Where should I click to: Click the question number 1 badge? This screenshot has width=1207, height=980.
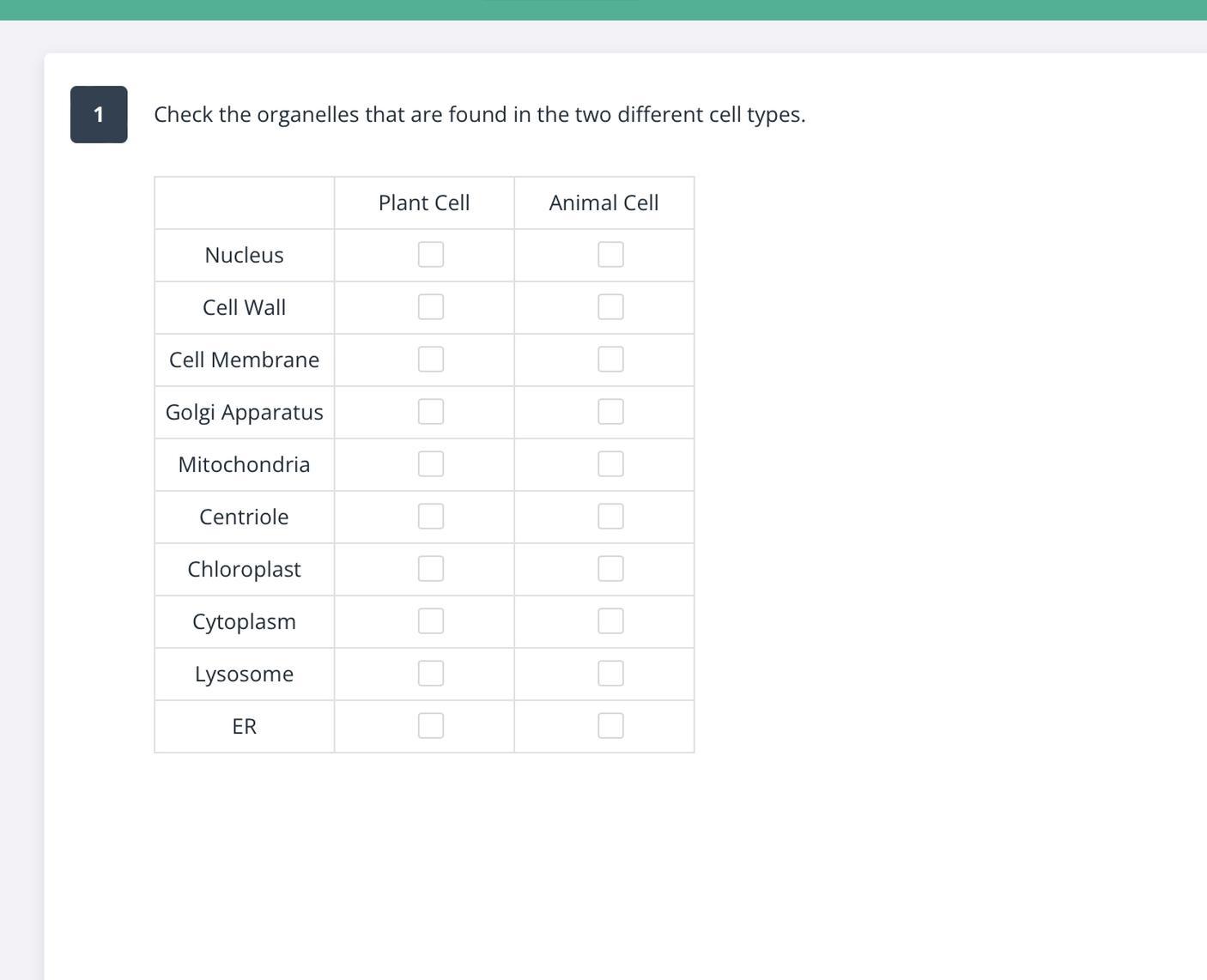pos(99,114)
